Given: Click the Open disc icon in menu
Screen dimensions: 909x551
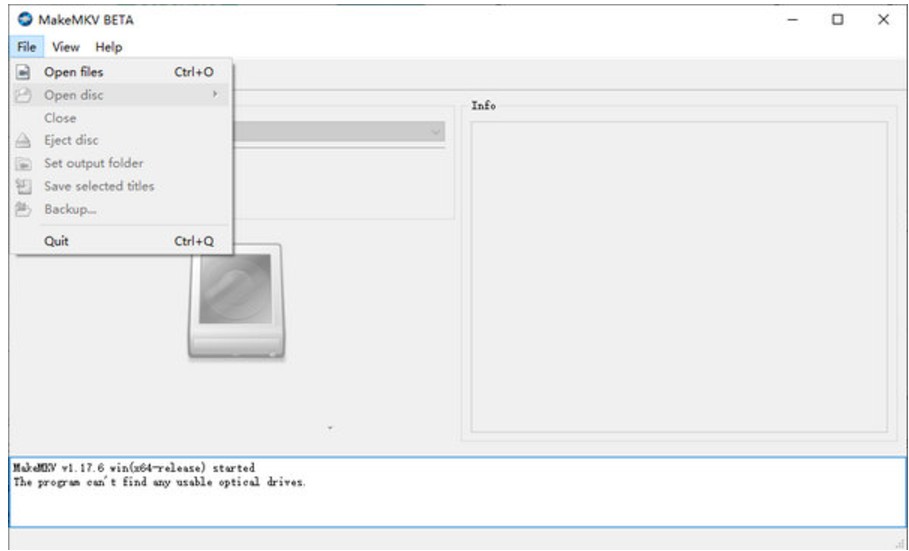Looking at the screenshot, I should tap(23, 95).
